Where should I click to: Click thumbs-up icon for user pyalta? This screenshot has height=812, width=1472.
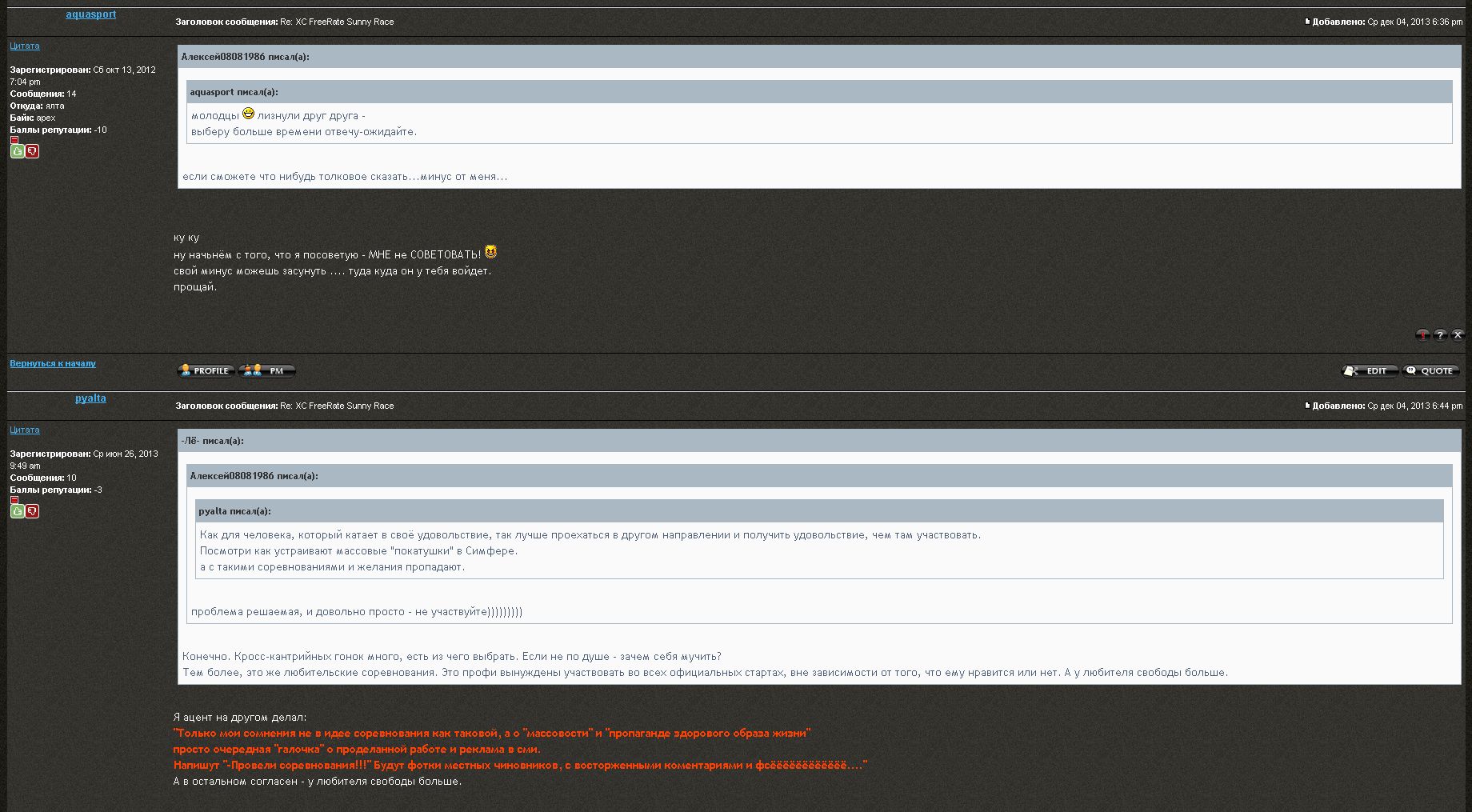17,511
